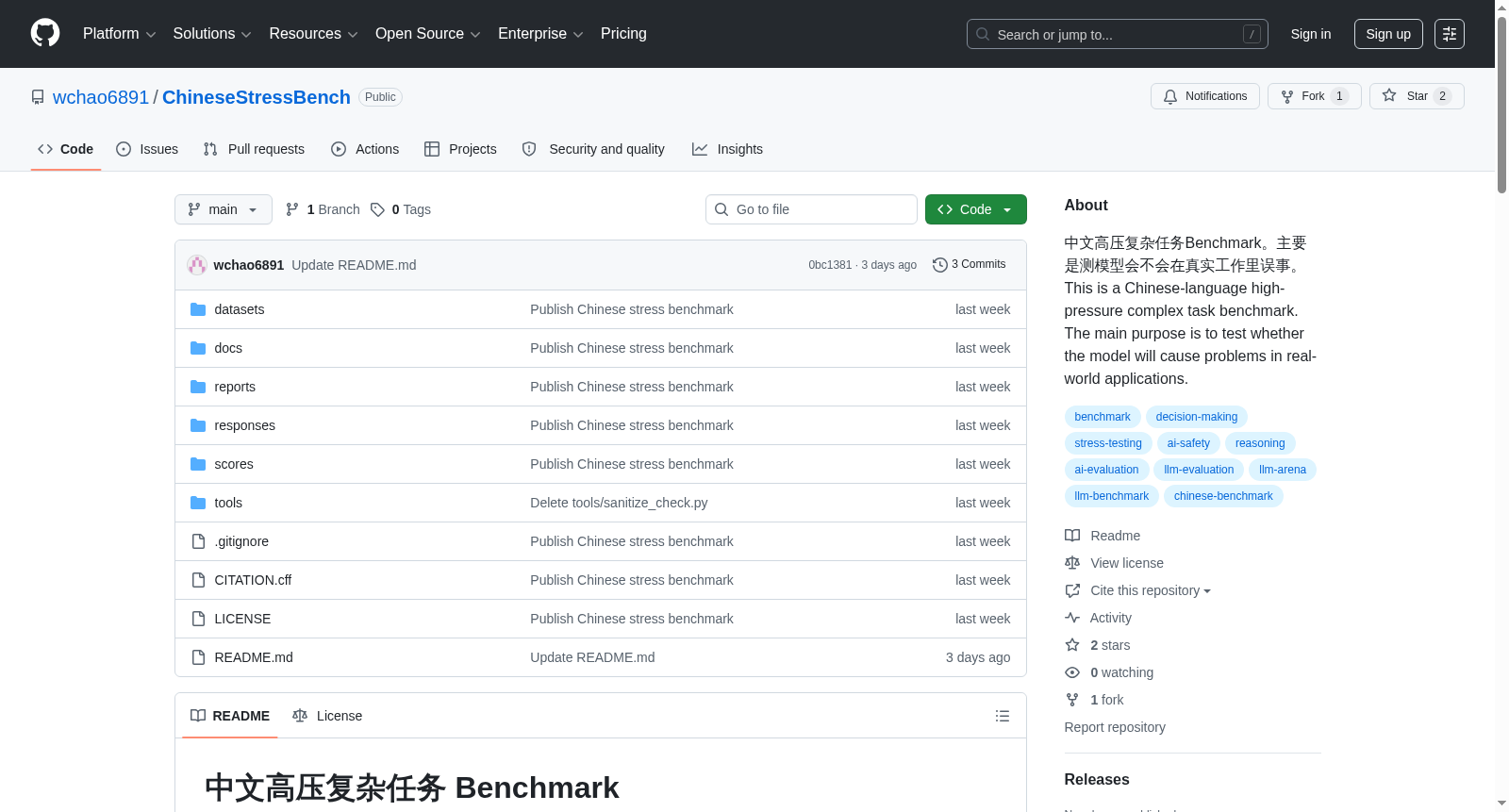Click the Sign up button
The height and width of the screenshot is (812, 1509).
[1388, 34]
